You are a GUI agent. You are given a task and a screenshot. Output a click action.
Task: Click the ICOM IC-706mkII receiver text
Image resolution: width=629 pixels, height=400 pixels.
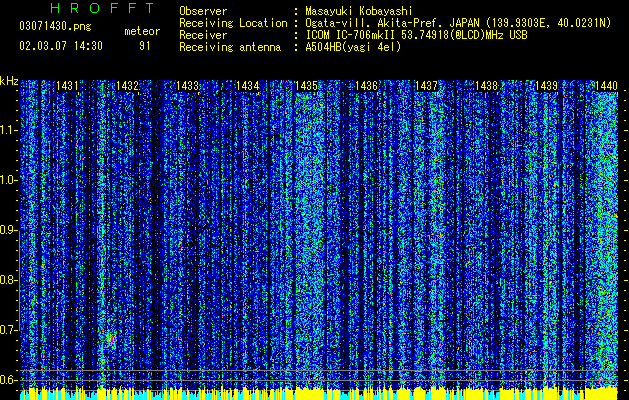pos(416,35)
